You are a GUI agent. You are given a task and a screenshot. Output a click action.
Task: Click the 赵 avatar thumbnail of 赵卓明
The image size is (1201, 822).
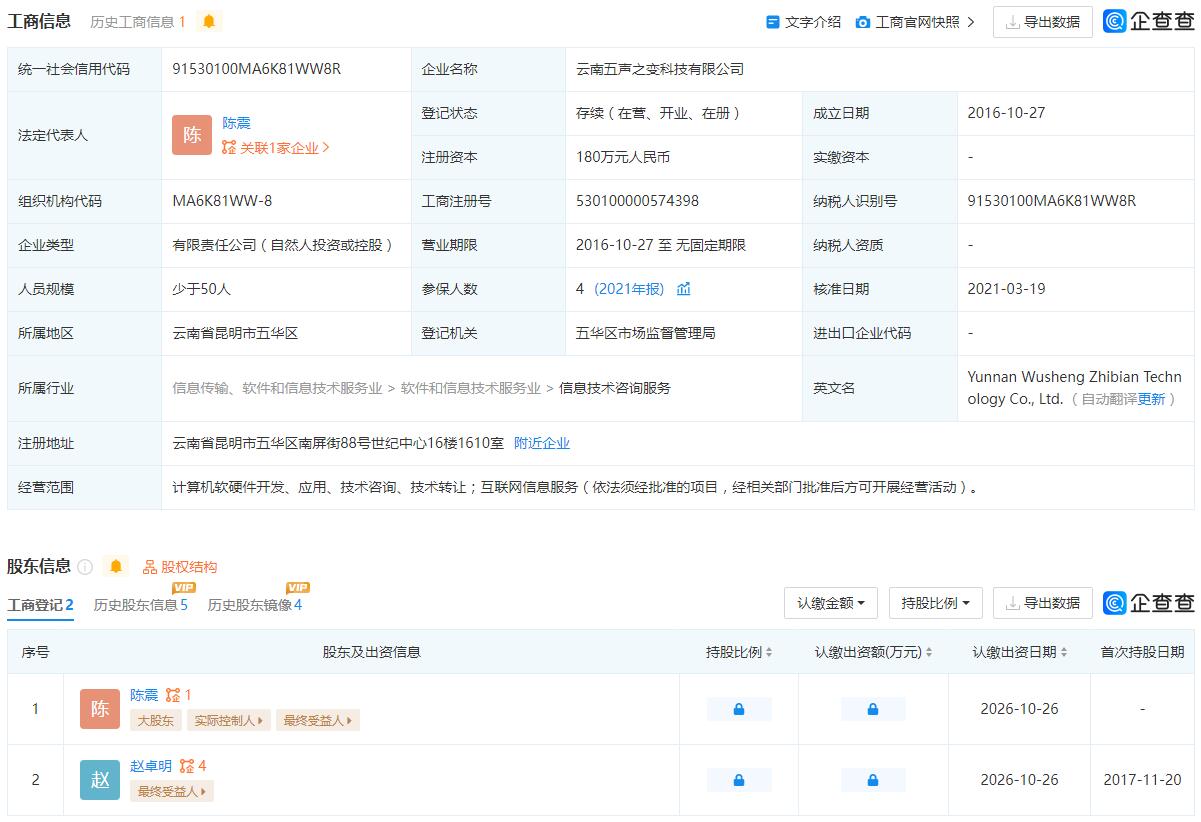tap(99, 780)
